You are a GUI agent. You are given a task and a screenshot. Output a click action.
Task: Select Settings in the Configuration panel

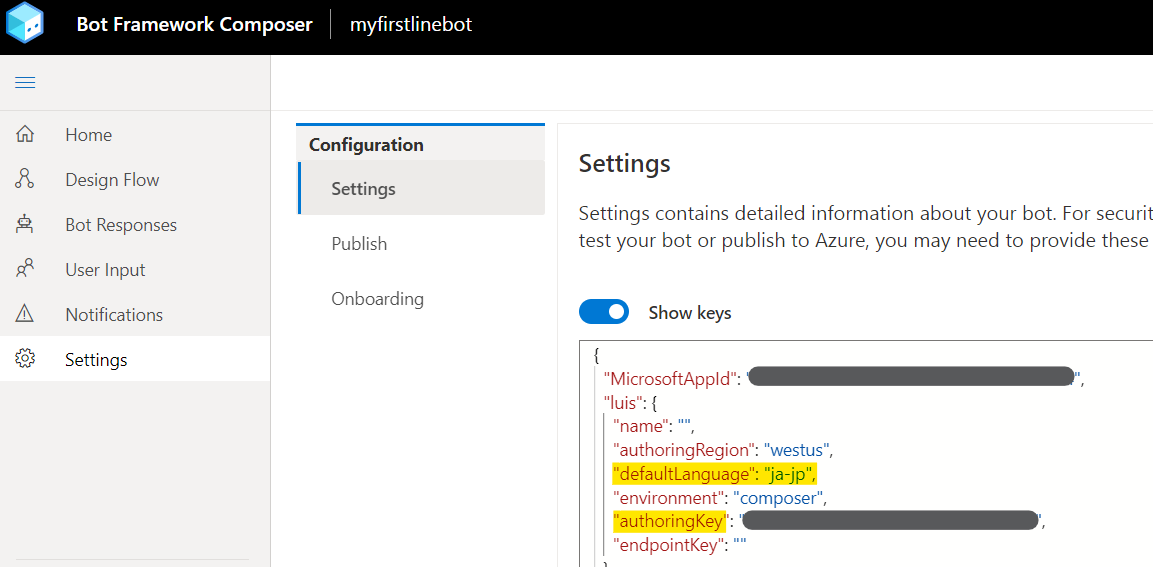click(x=363, y=189)
